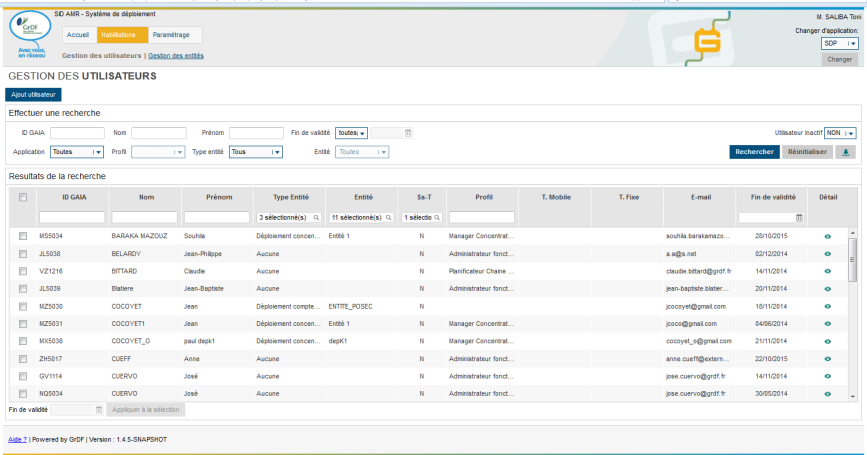
Task: Check the row for MZ5031
Action: coord(23,324)
